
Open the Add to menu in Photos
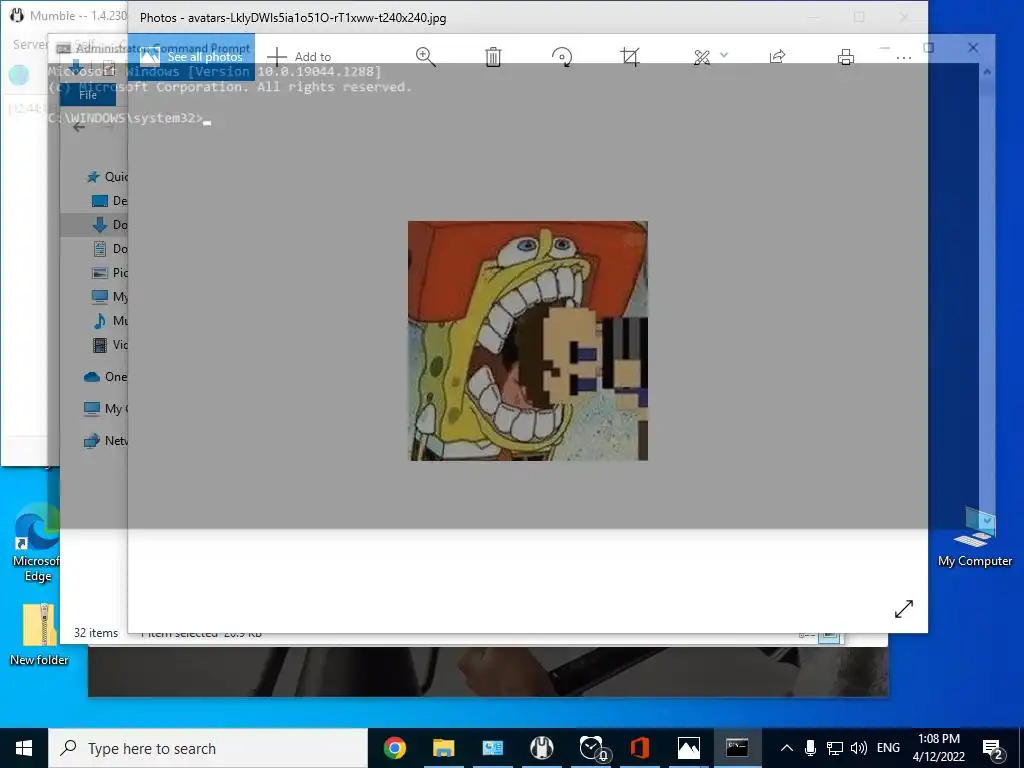tap(299, 57)
